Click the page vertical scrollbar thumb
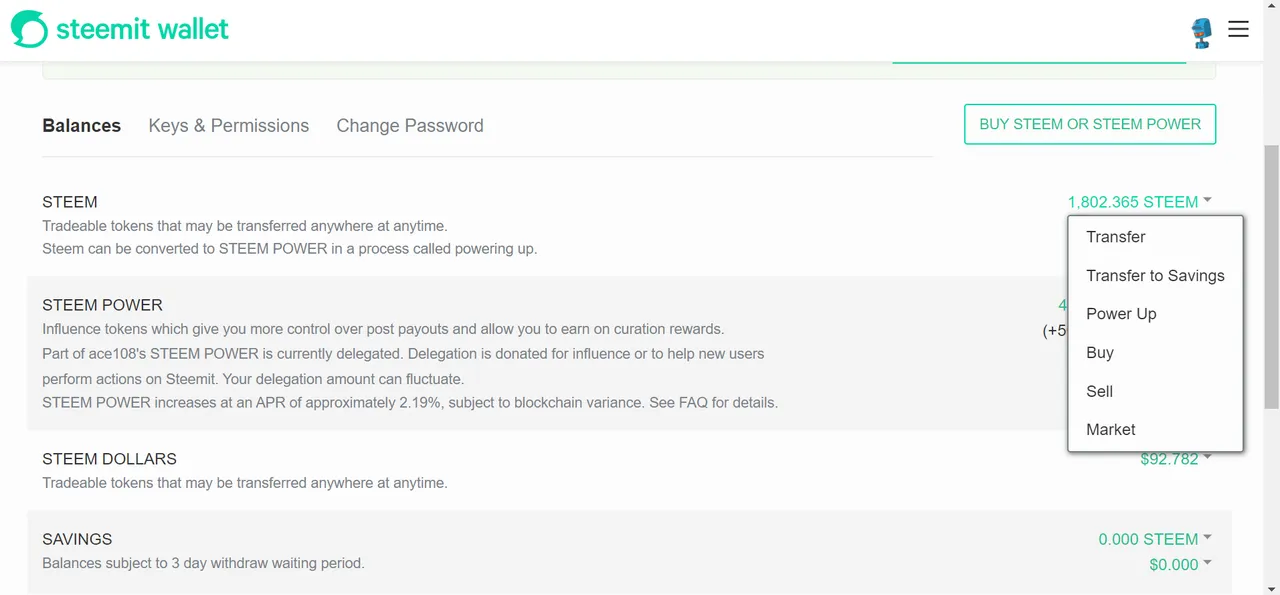This screenshot has width=1280, height=595. coord(1271,275)
